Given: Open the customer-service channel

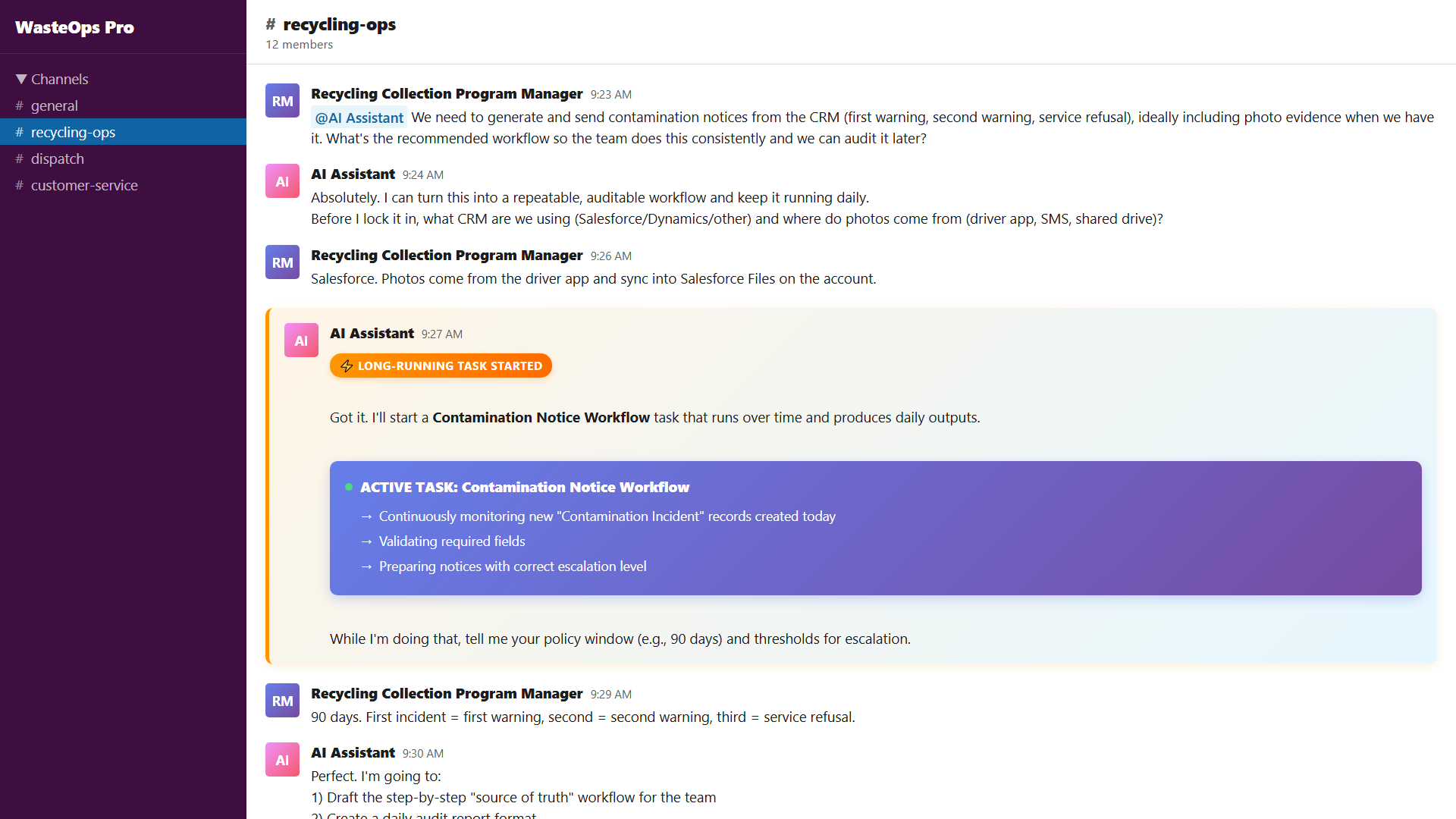Looking at the screenshot, I should click(x=84, y=185).
